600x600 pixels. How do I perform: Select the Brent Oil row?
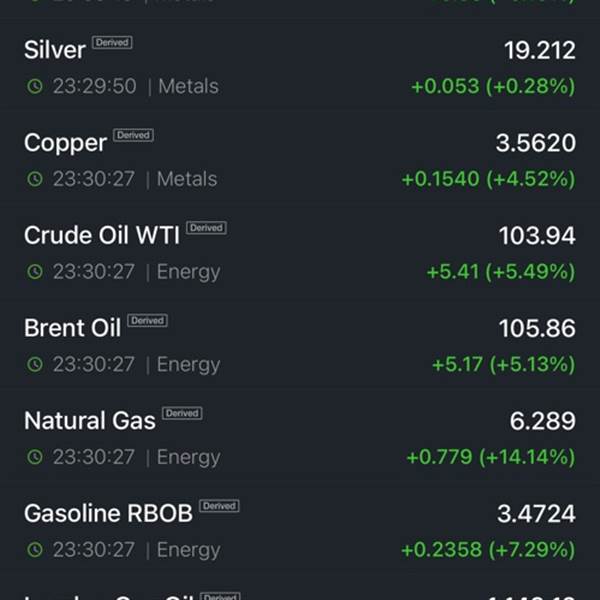point(300,344)
